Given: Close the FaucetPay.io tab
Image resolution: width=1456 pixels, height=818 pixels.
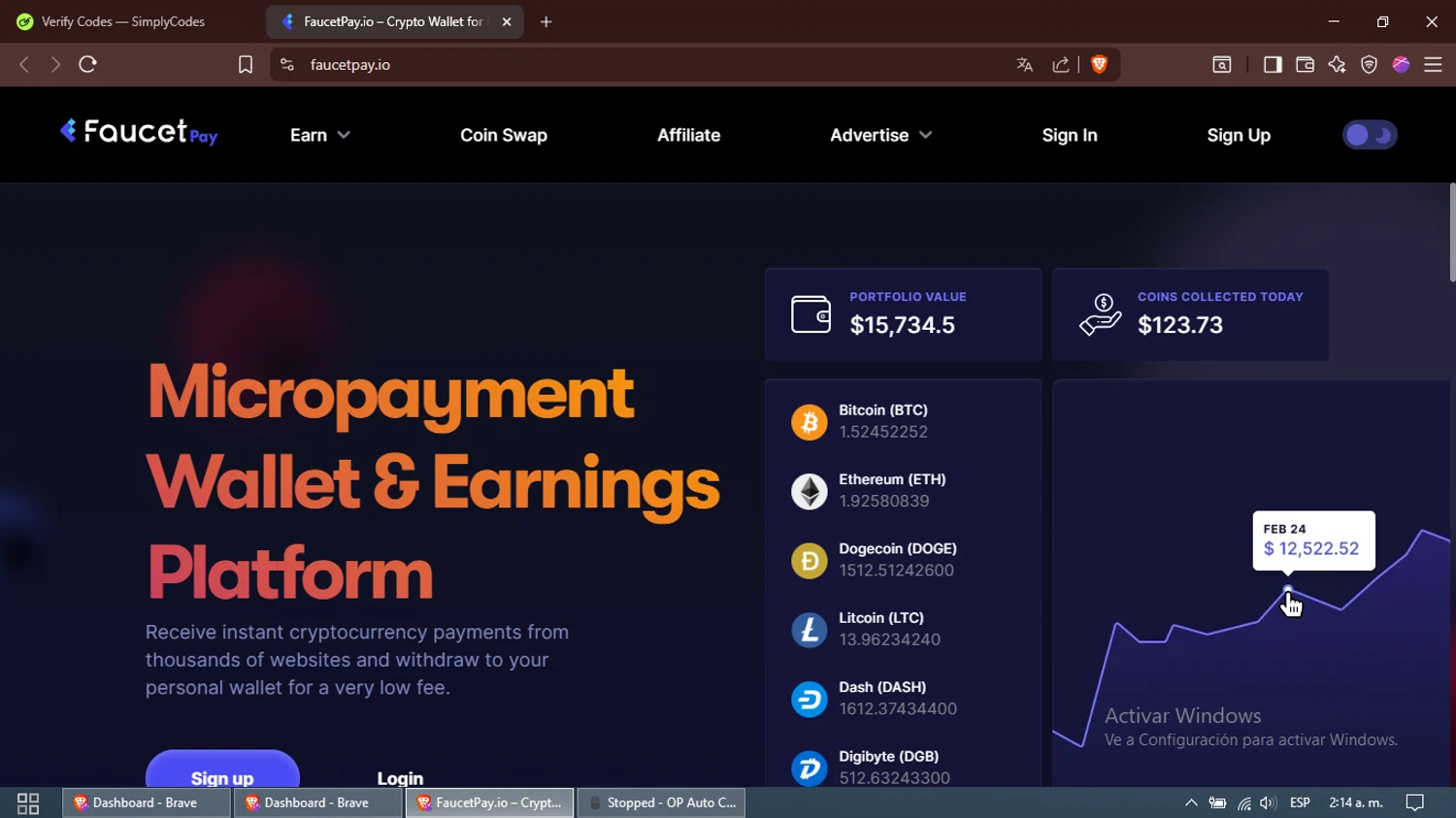Looking at the screenshot, I should coord(507,21).
